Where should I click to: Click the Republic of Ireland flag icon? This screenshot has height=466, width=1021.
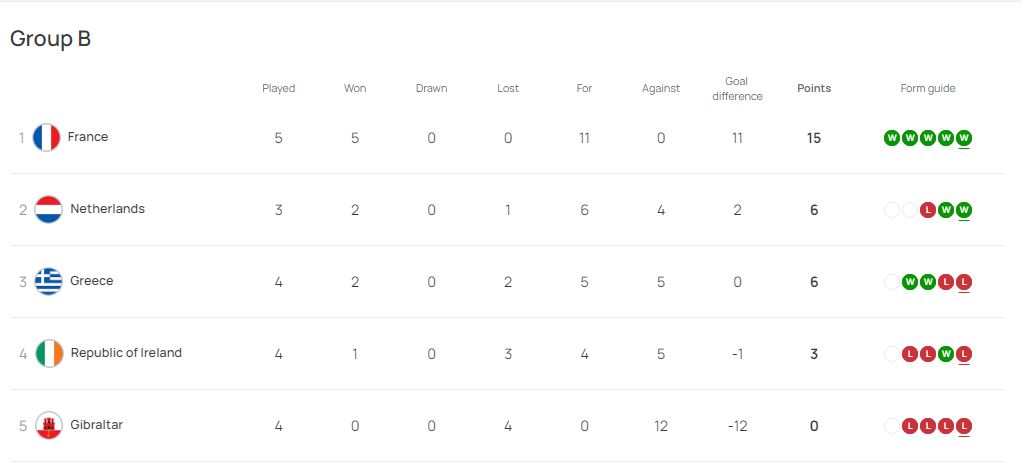click(49, 353)
